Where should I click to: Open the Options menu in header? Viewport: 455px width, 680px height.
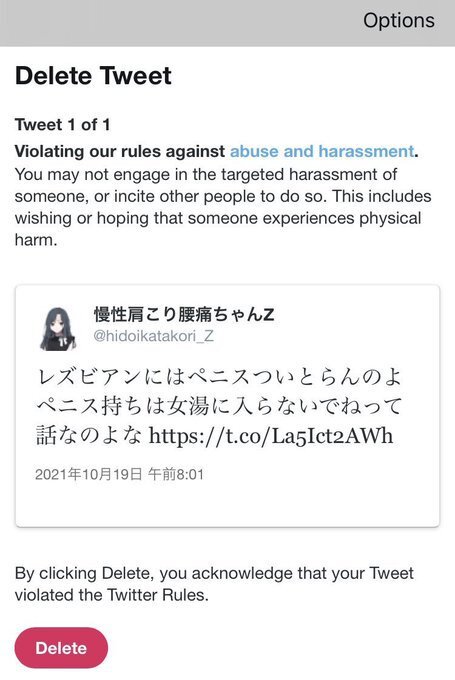click(x=399, y=21)
